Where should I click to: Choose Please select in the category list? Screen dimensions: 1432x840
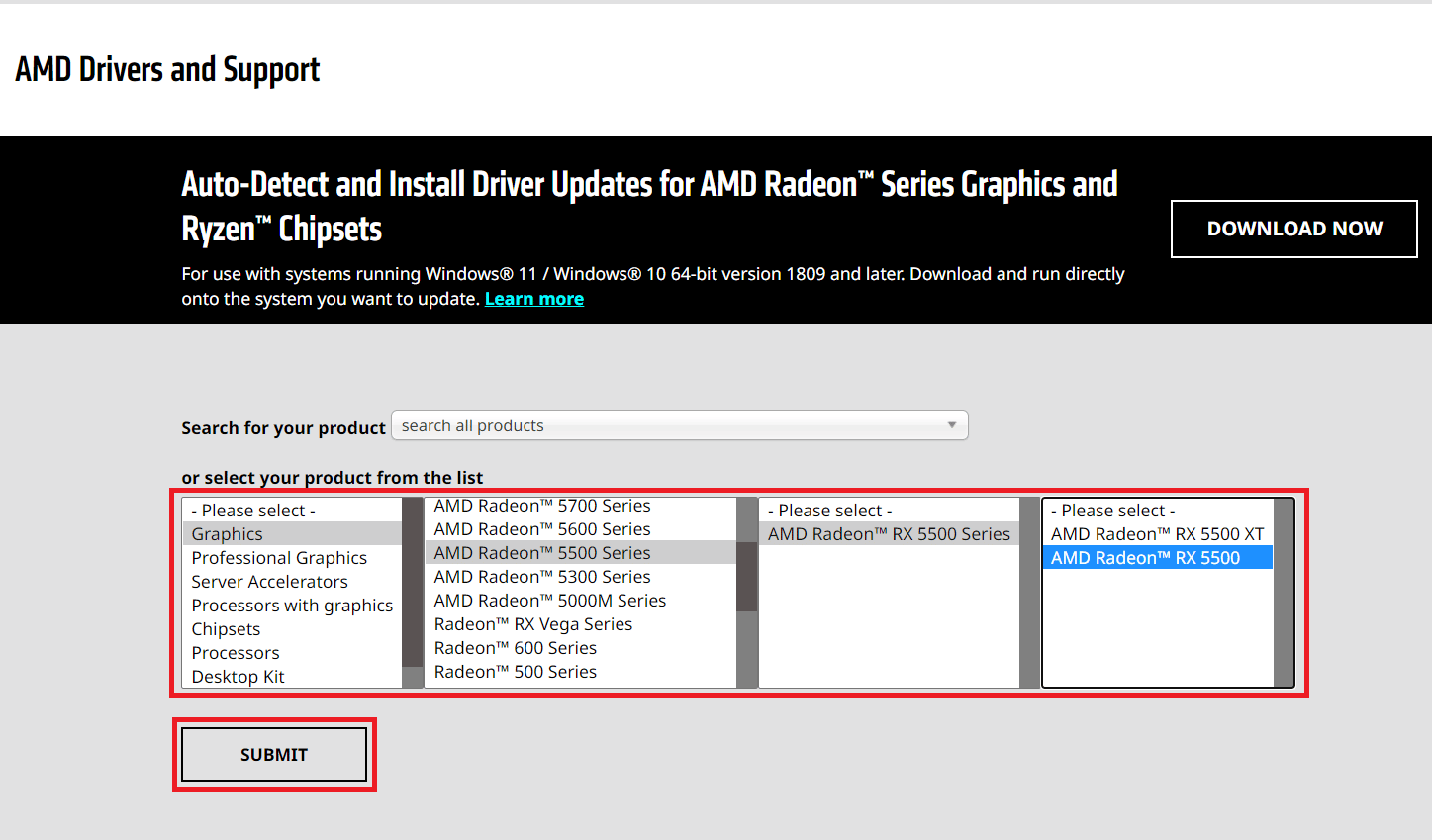coord(292,511)
